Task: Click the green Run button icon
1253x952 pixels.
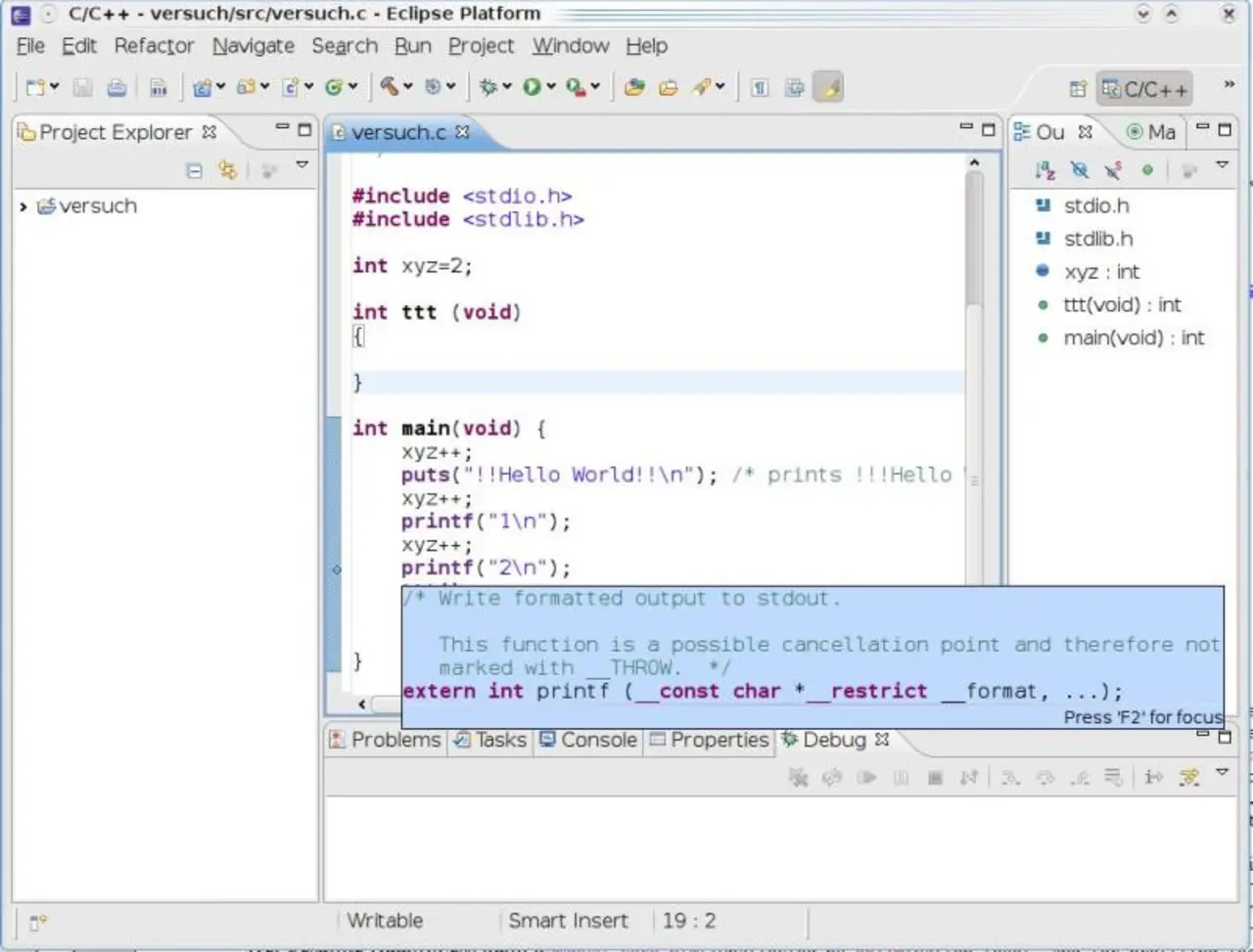Action: [x=532, y=87]
